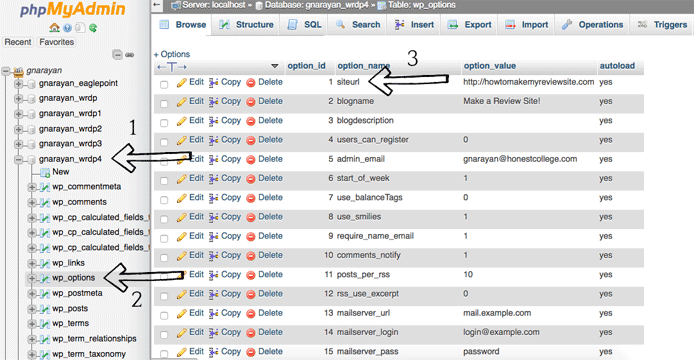Click the New table icon under gnarayan_wrdp4
This screenshot has height=360, width=694.
click(45, 172)
